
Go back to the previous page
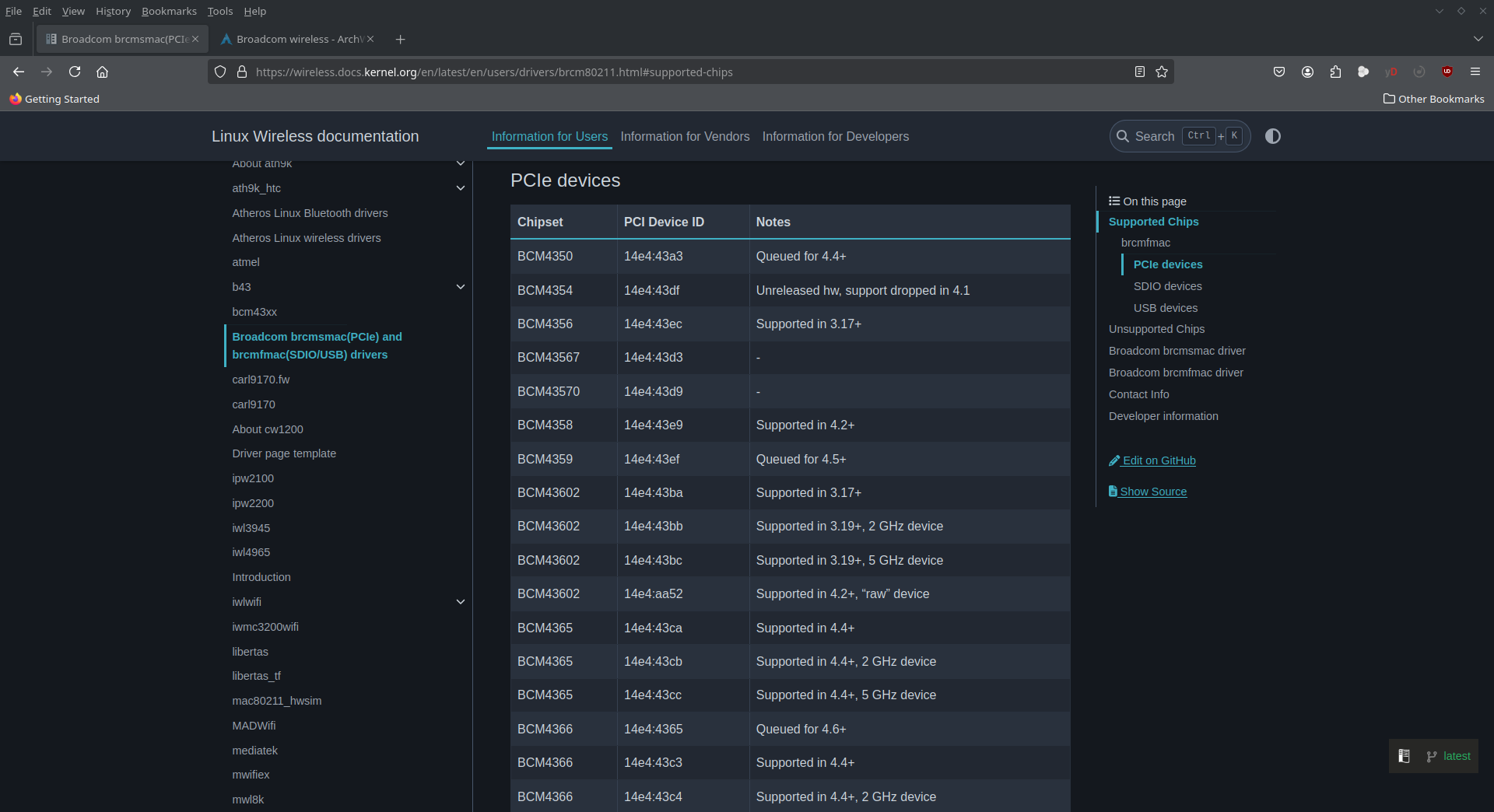pyautogui.click(x=19, y=72)
